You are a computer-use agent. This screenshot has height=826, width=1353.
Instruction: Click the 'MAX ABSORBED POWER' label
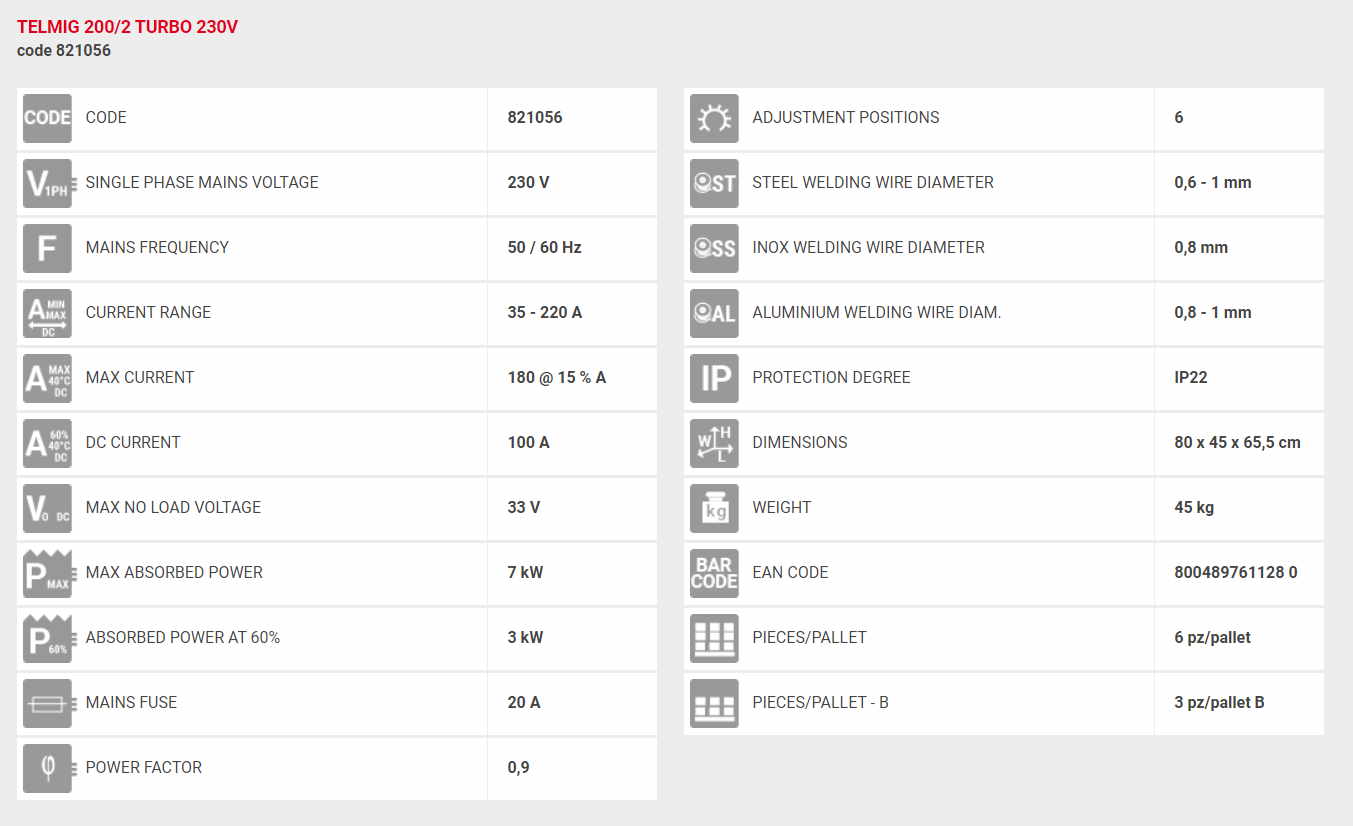(174, 572)
